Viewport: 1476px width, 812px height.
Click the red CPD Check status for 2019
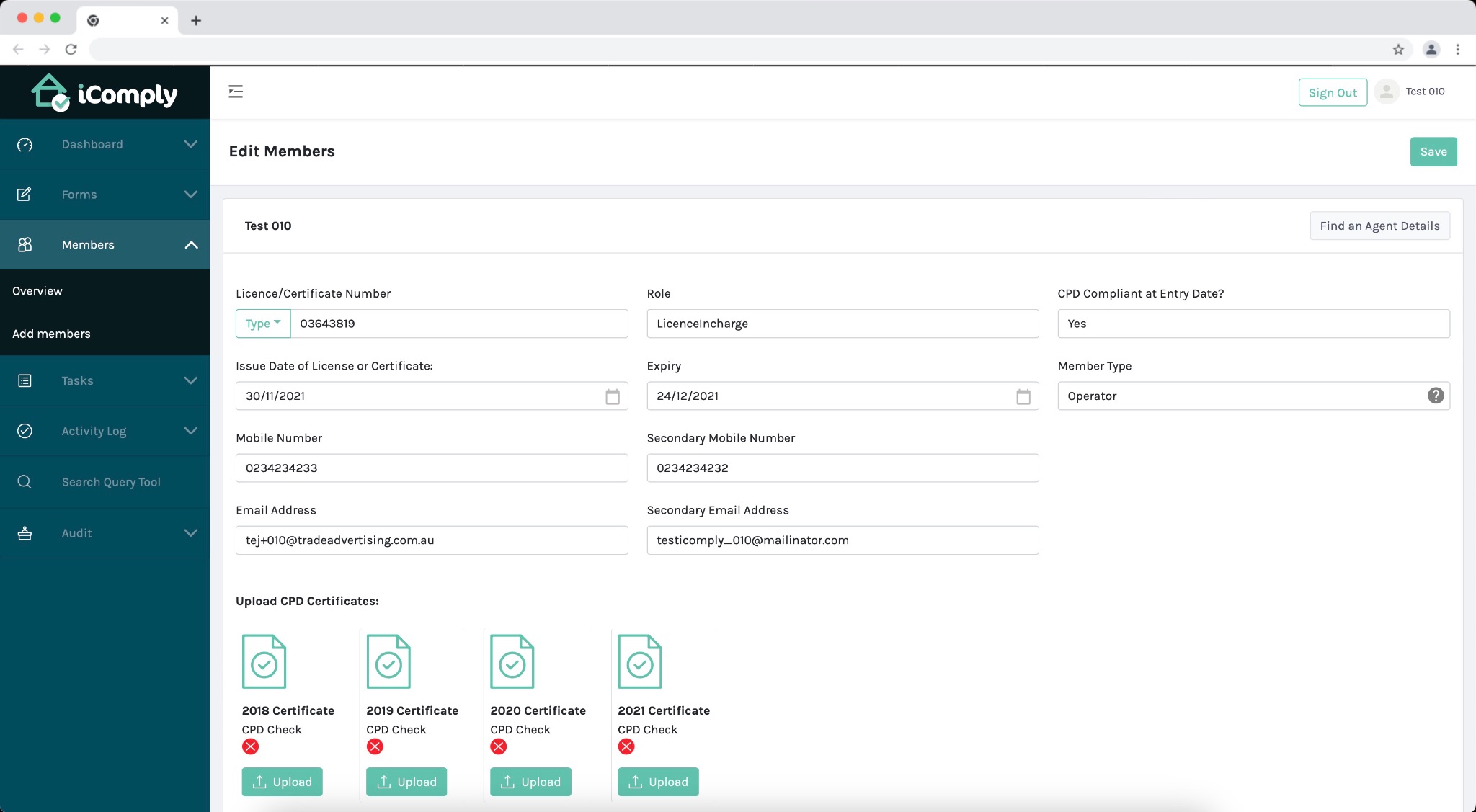375,746
